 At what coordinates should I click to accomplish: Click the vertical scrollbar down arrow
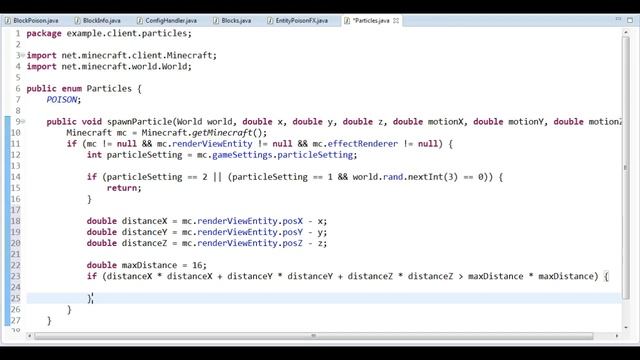coord(626,327)
